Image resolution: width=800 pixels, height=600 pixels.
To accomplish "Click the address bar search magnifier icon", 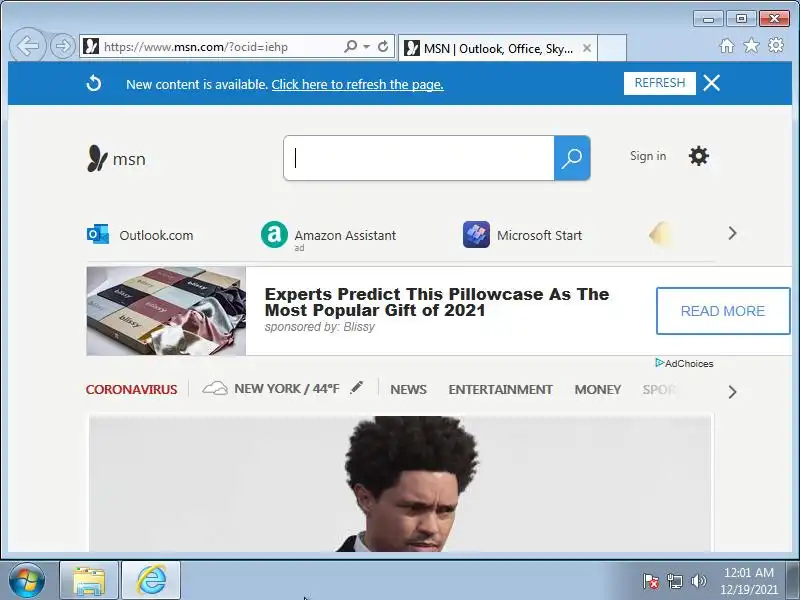I will [351, 46].
